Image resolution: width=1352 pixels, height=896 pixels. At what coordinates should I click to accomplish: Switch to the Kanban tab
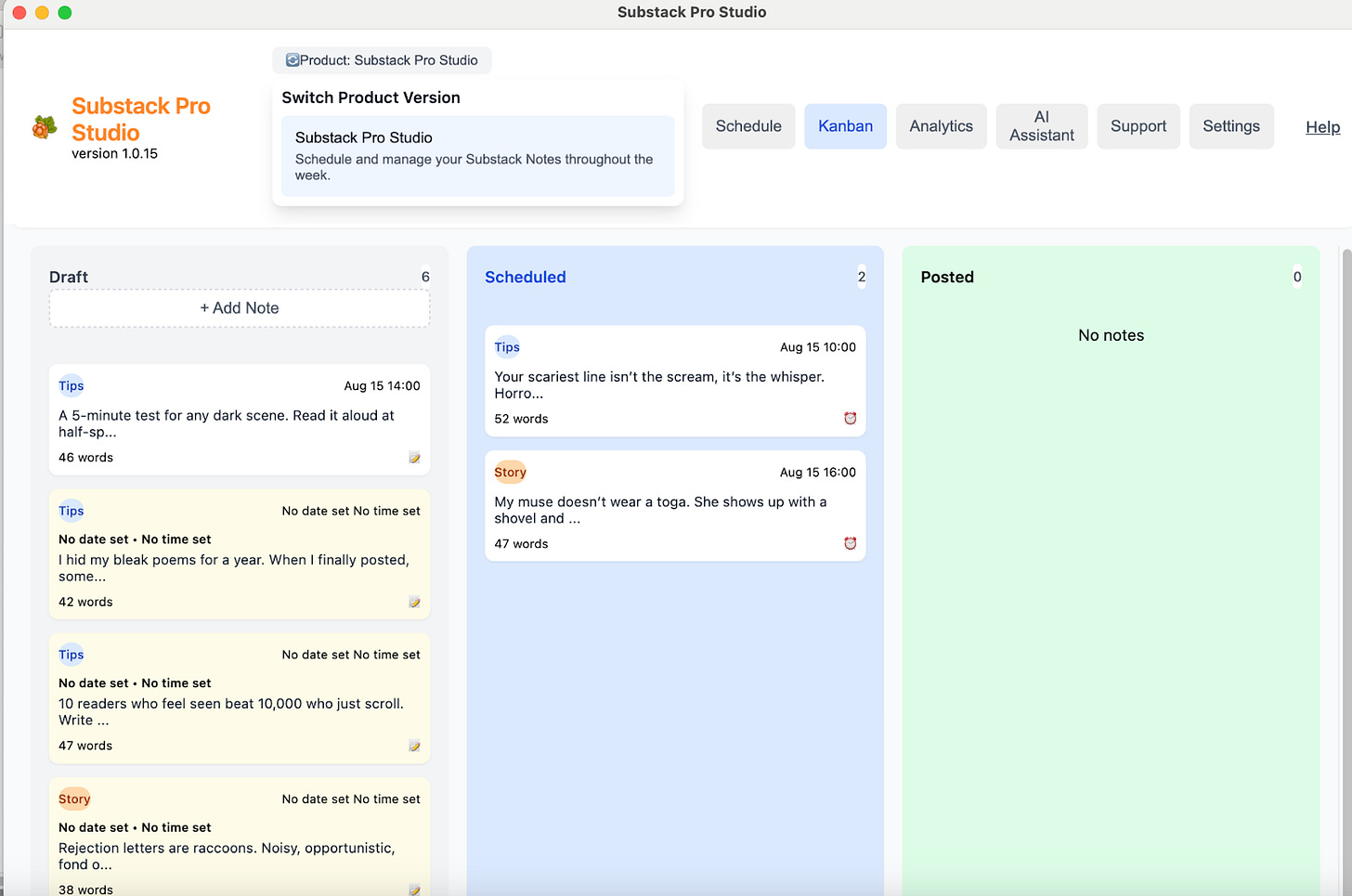coord(845,126)
